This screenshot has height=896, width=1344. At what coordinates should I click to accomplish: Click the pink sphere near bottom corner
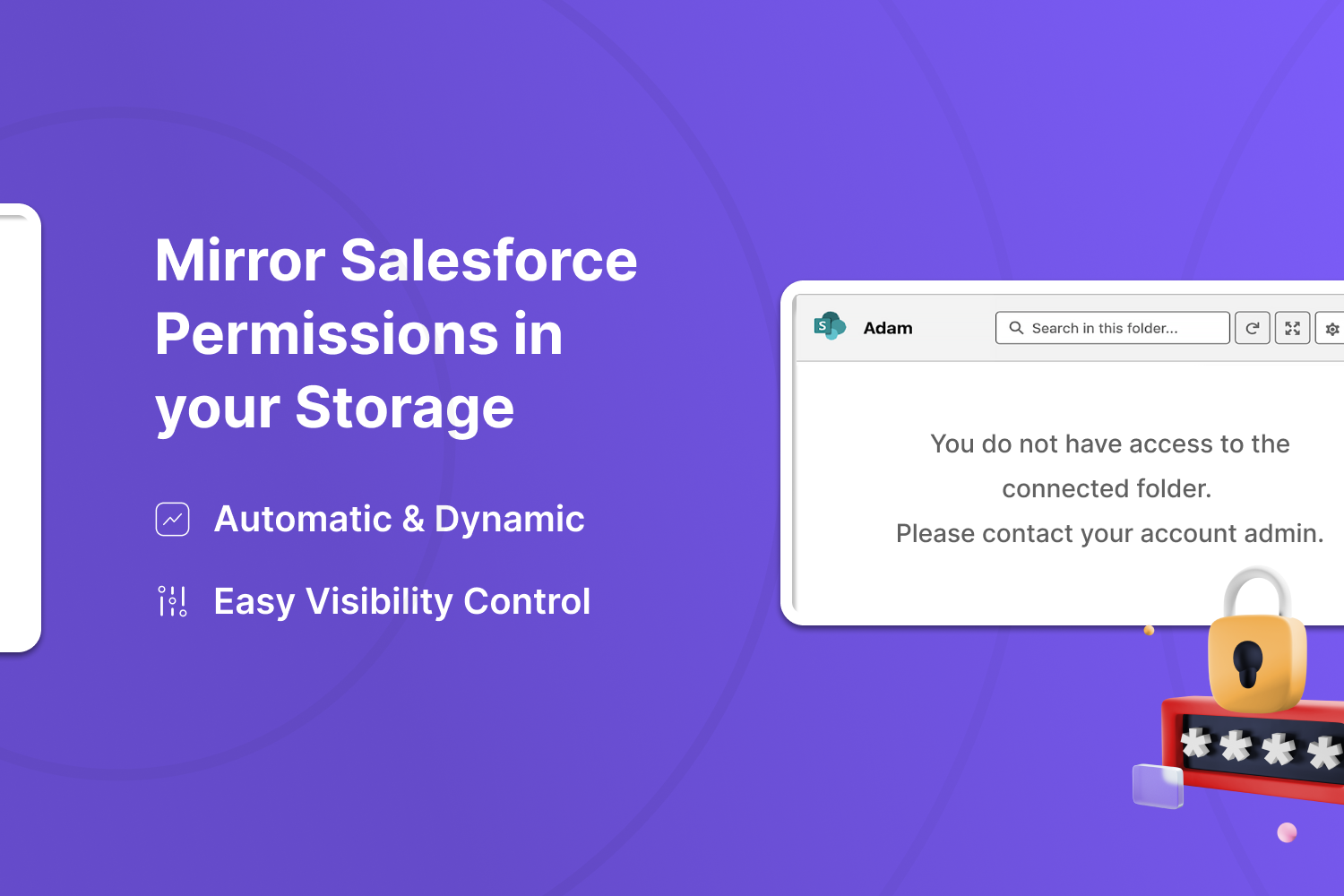(1287, 832)
